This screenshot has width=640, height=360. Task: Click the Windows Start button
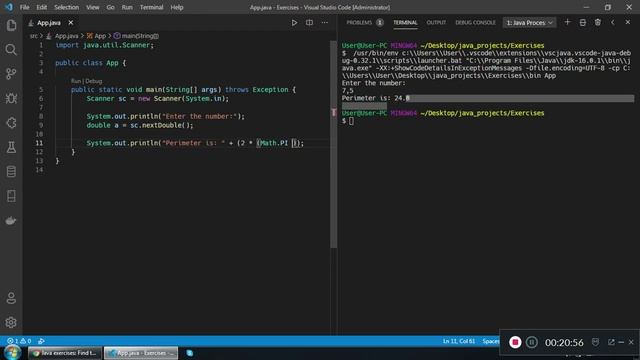pos(12,353)
